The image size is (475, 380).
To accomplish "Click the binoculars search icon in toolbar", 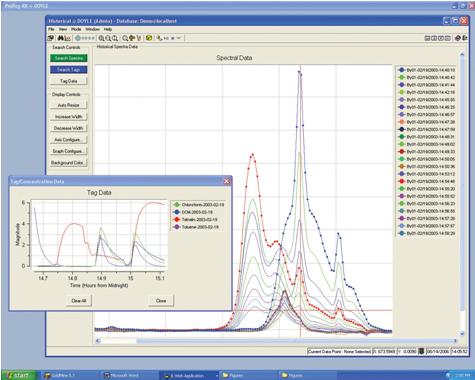I will (61, 38).
